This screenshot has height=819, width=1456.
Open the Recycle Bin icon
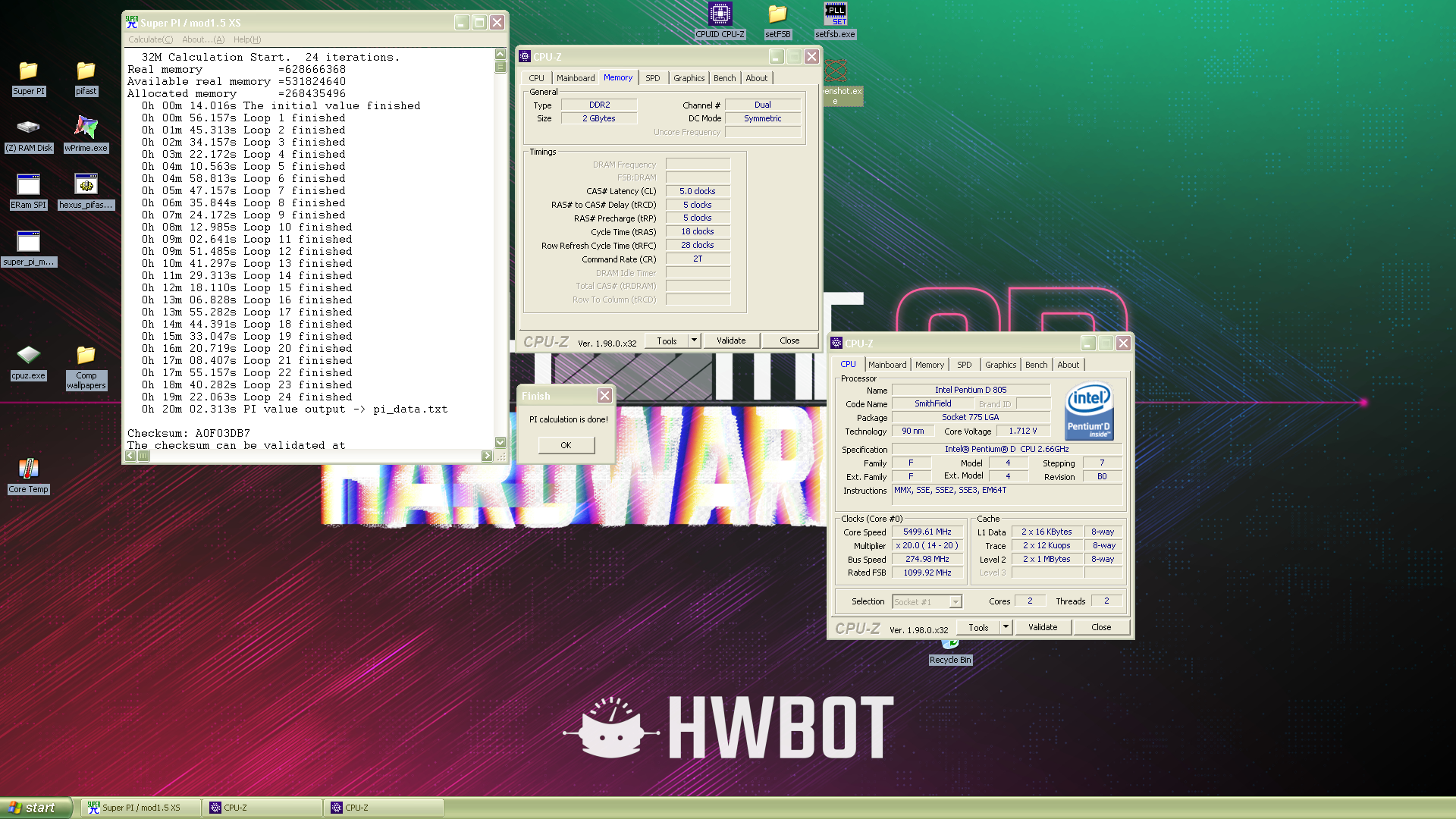(950, 652)
